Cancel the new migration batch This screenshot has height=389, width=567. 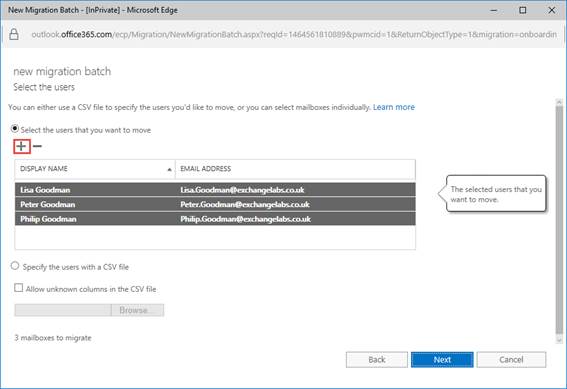point(511,360)
